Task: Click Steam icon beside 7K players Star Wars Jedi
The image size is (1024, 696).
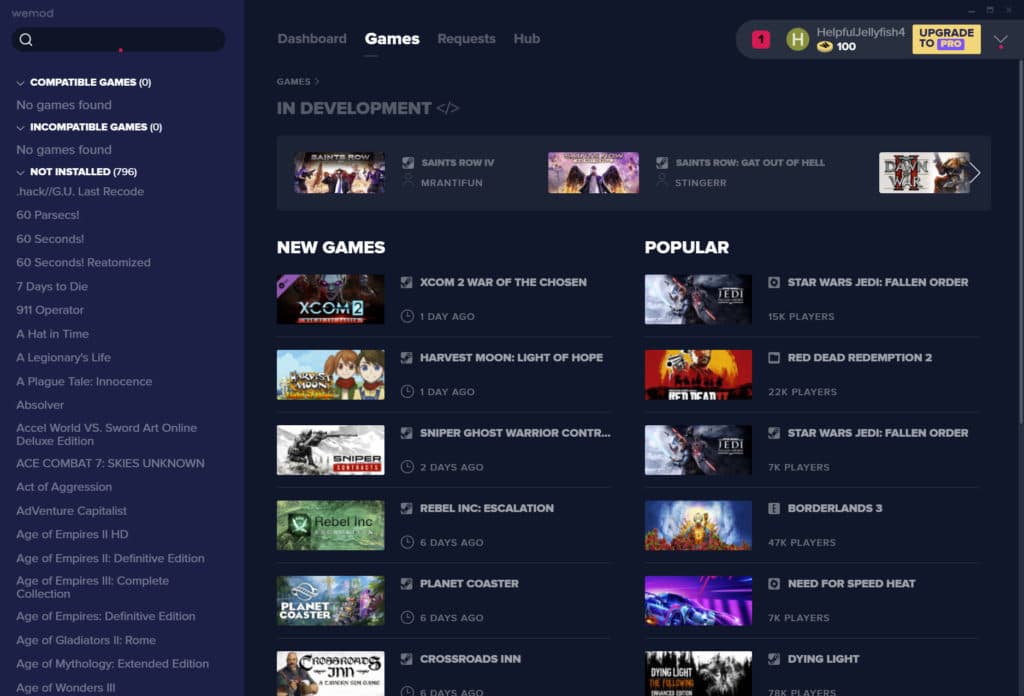Action: point(774,433)
